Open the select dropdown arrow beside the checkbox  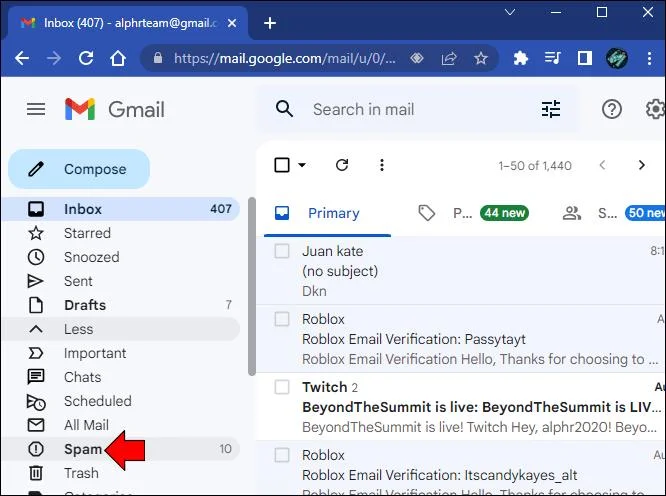(302, 165)
